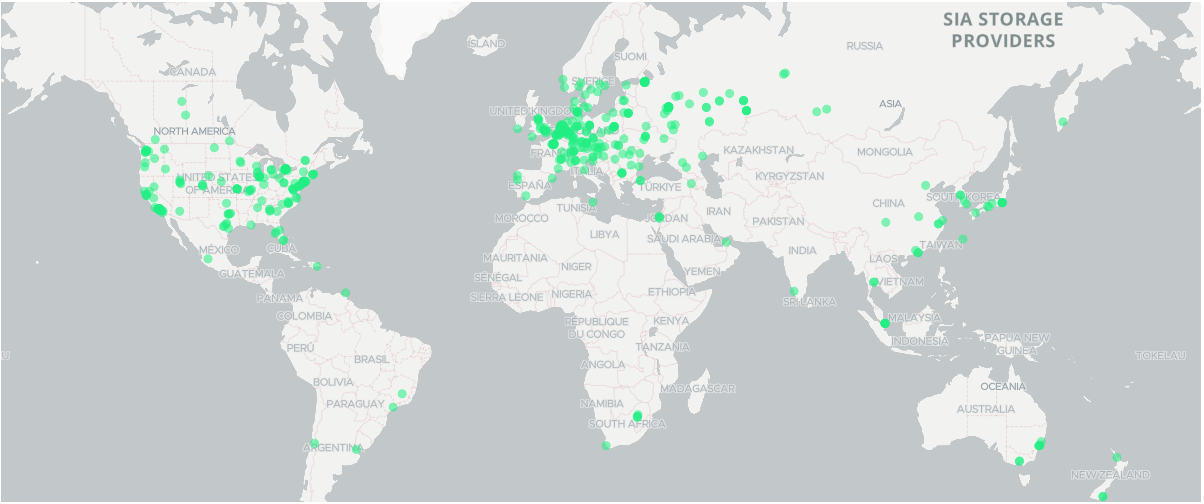The image size is (1204, 504).
Task: Select the provider marker near Singapore below Malaysia
Action: pos(885,323)
